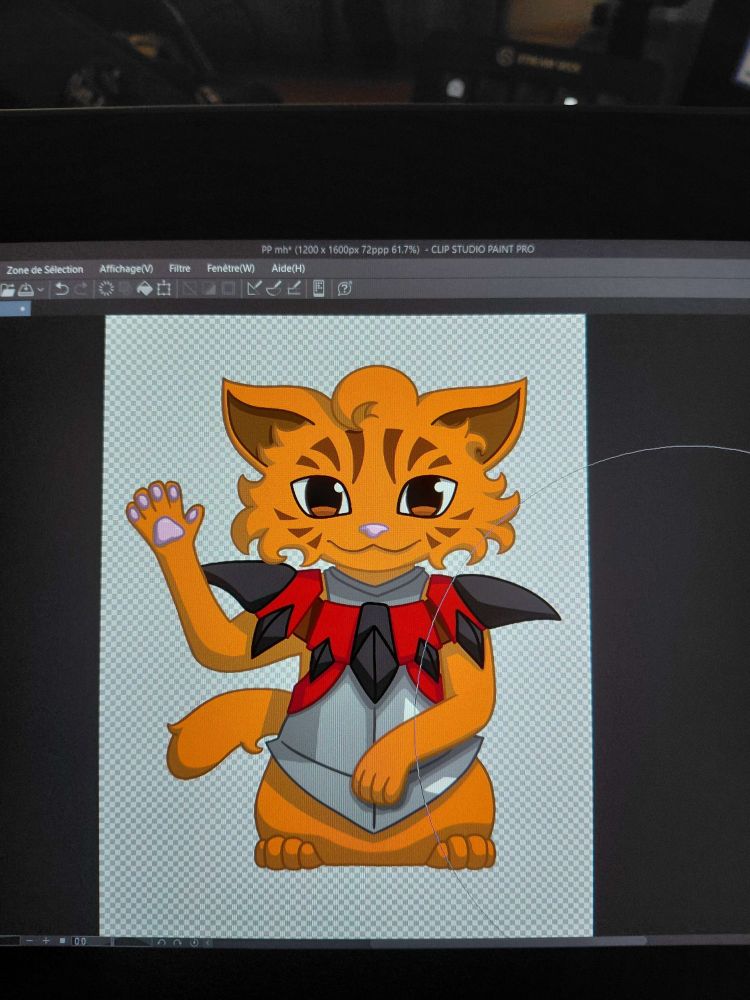Open the Zone de Sélection menu
This screenshot has width=750, height=1000.
(x=45, y=270)
